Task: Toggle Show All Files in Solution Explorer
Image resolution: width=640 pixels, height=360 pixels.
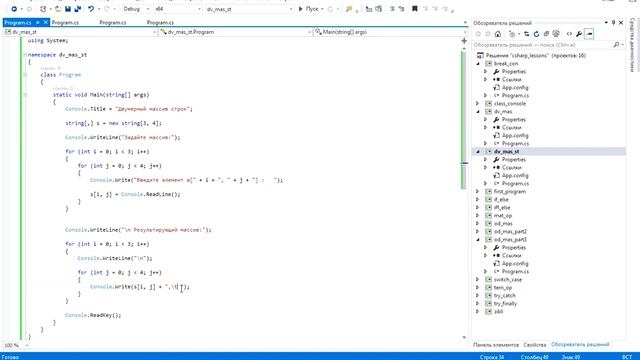Action: [556, 34]
